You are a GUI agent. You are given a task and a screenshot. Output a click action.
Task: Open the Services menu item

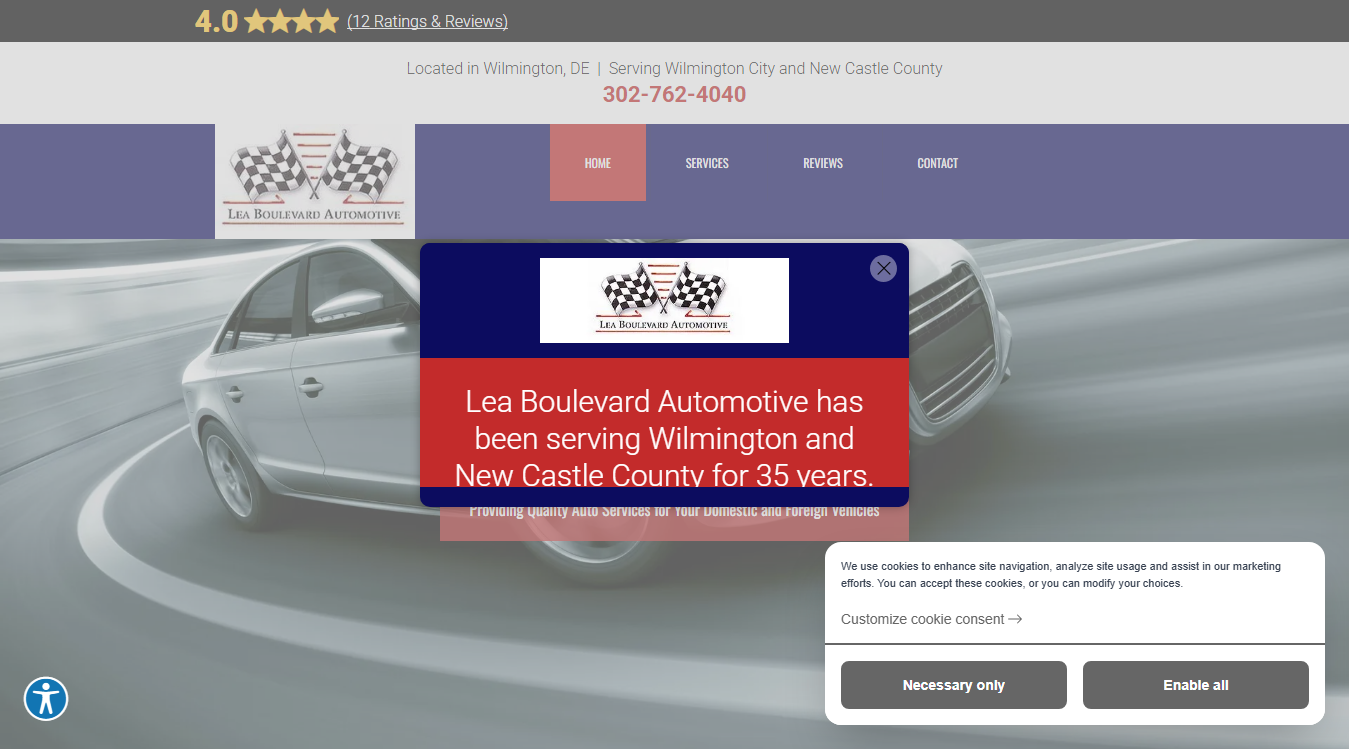[707, 163]
